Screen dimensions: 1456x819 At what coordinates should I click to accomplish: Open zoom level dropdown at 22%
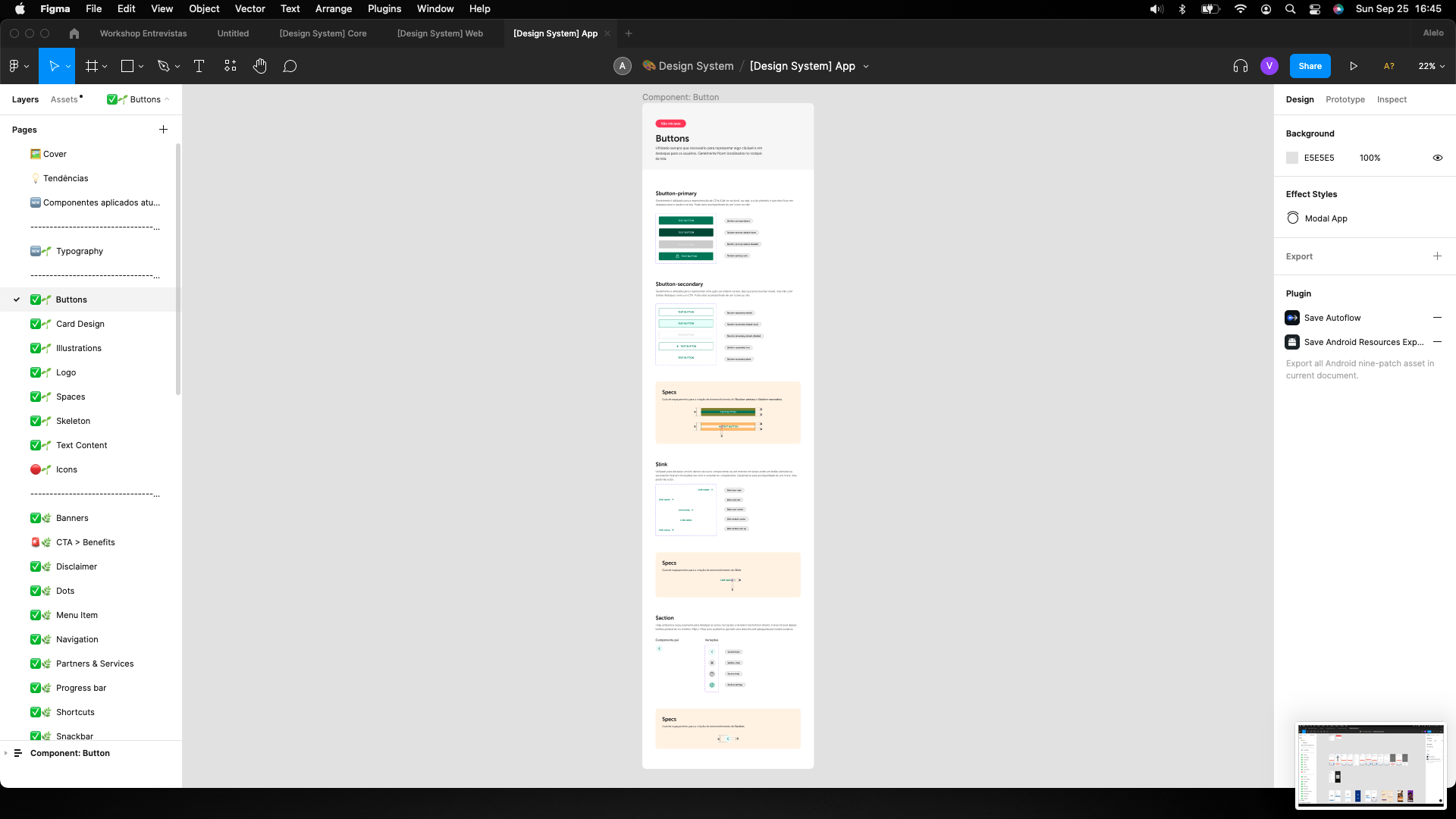point(1431,66)
